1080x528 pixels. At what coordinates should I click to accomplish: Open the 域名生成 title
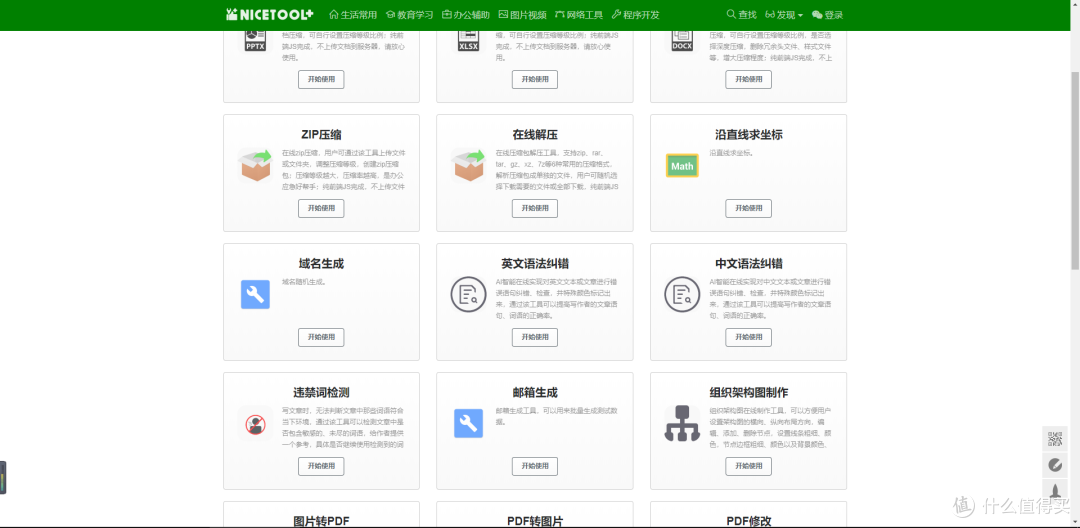tap(321, 264)
